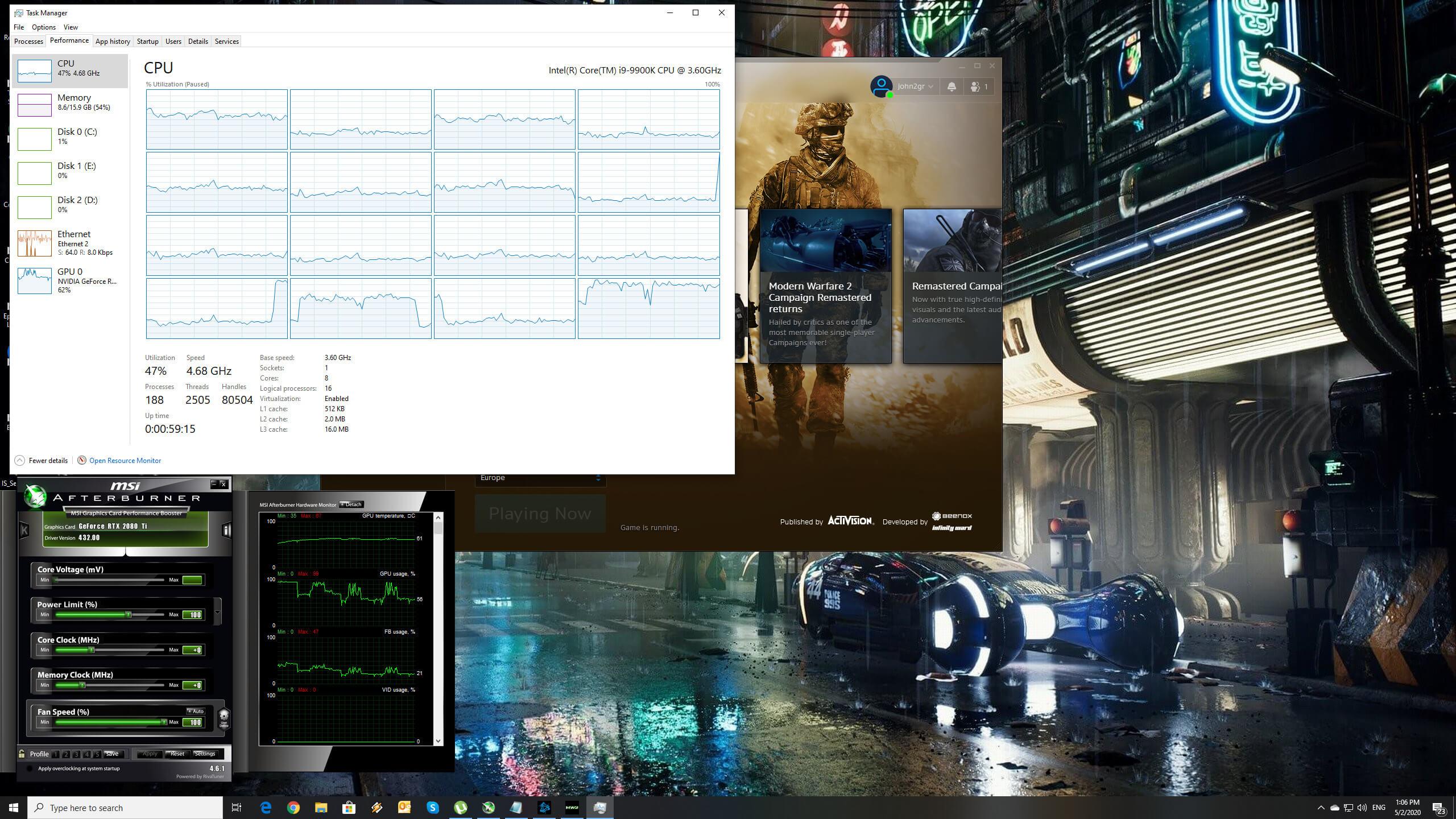Open the Options menu in Task Manager
1456x819 pixels.
click(44, 26)
